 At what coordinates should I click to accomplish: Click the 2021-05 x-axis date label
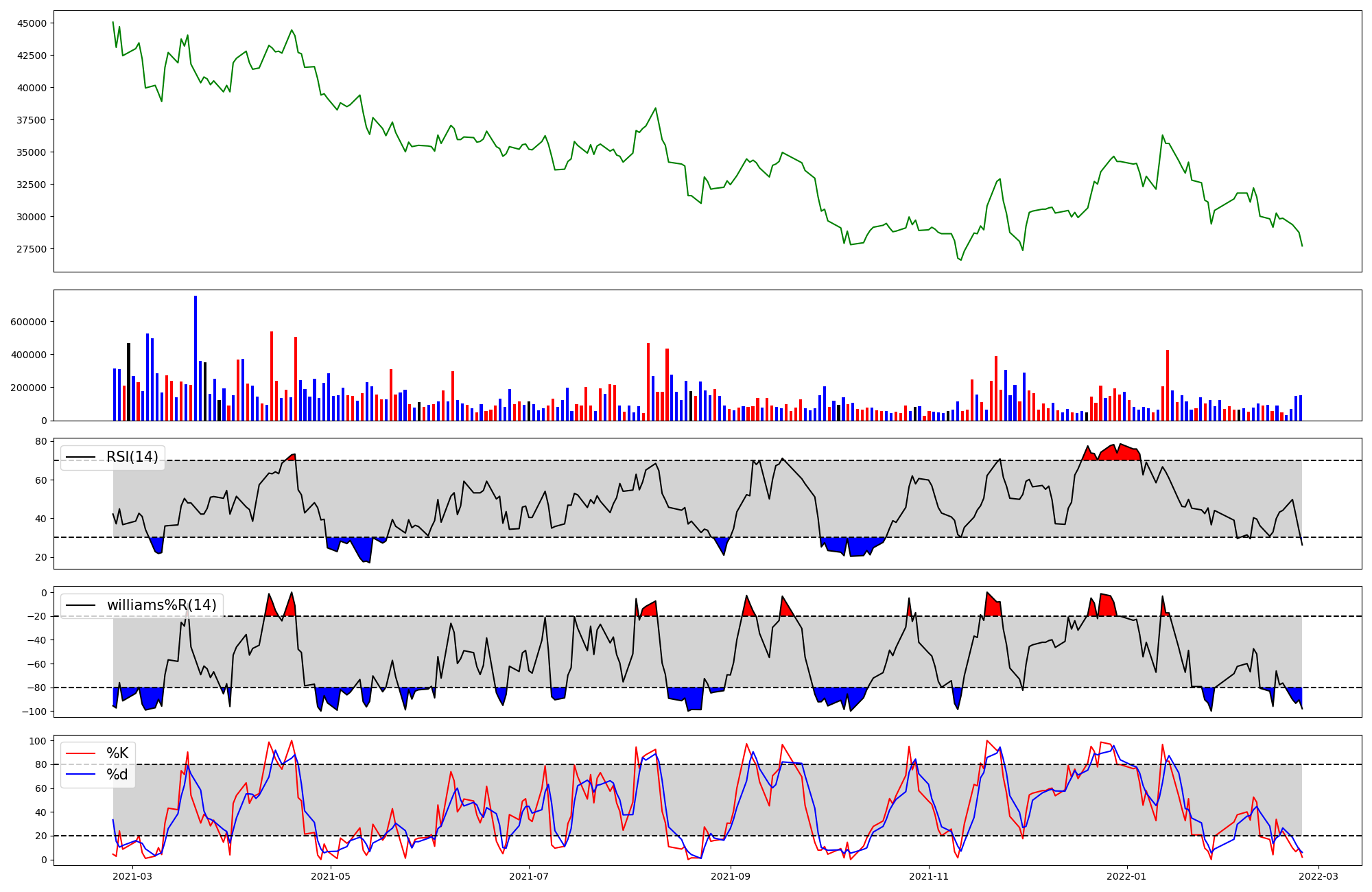331,876
